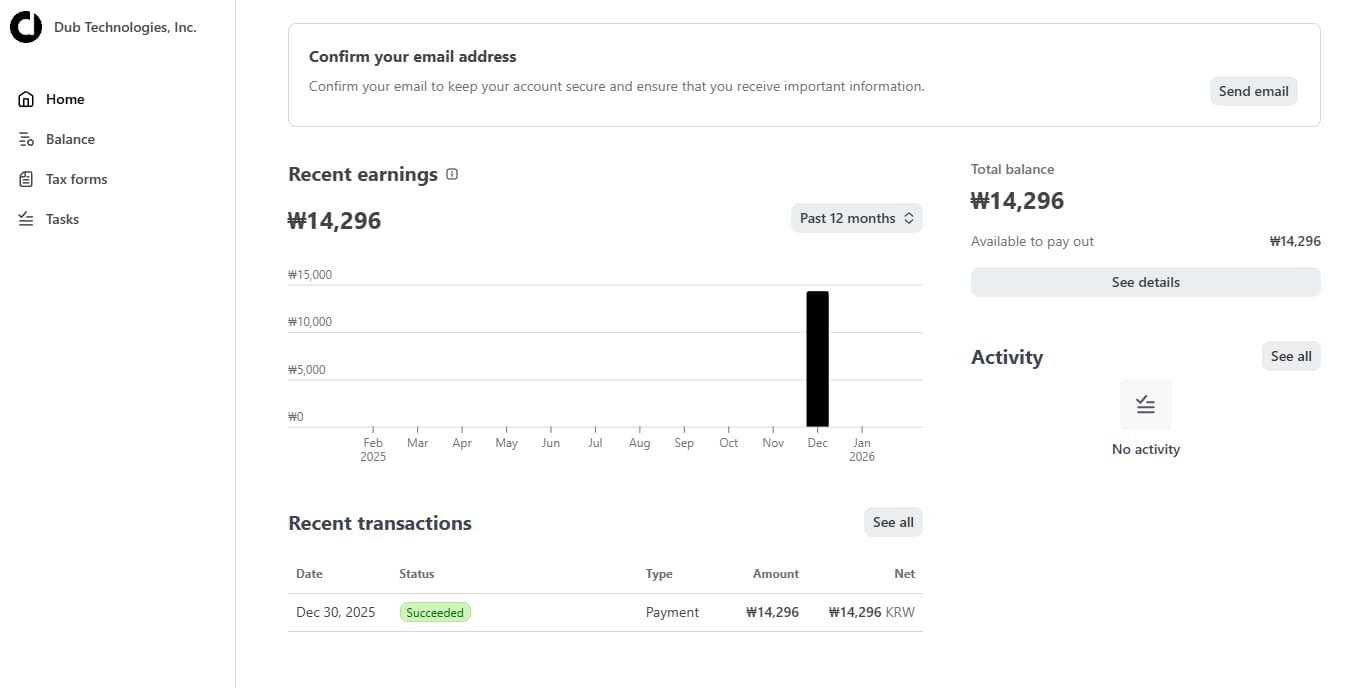This screenshot has width=1362, height=688.
Task: Click the December bar on the earnings chart
Action: coord(817,358)
